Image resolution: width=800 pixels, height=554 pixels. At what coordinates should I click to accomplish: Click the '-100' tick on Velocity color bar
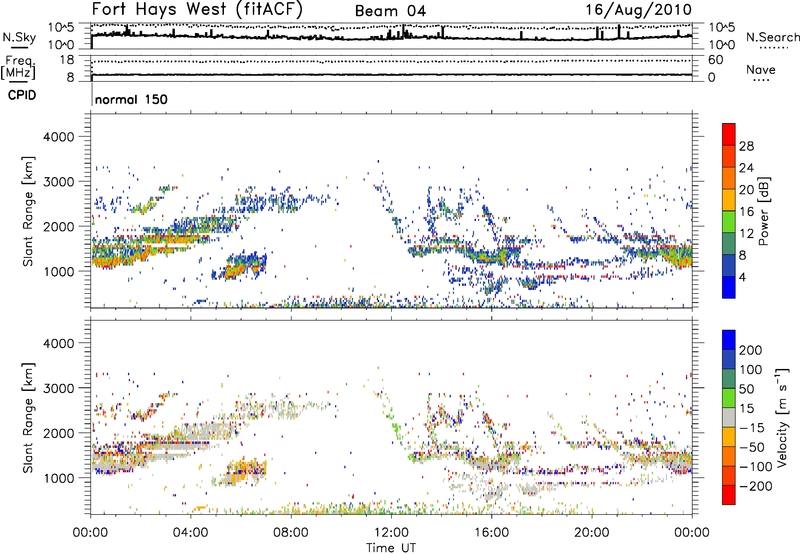[756, 467]
